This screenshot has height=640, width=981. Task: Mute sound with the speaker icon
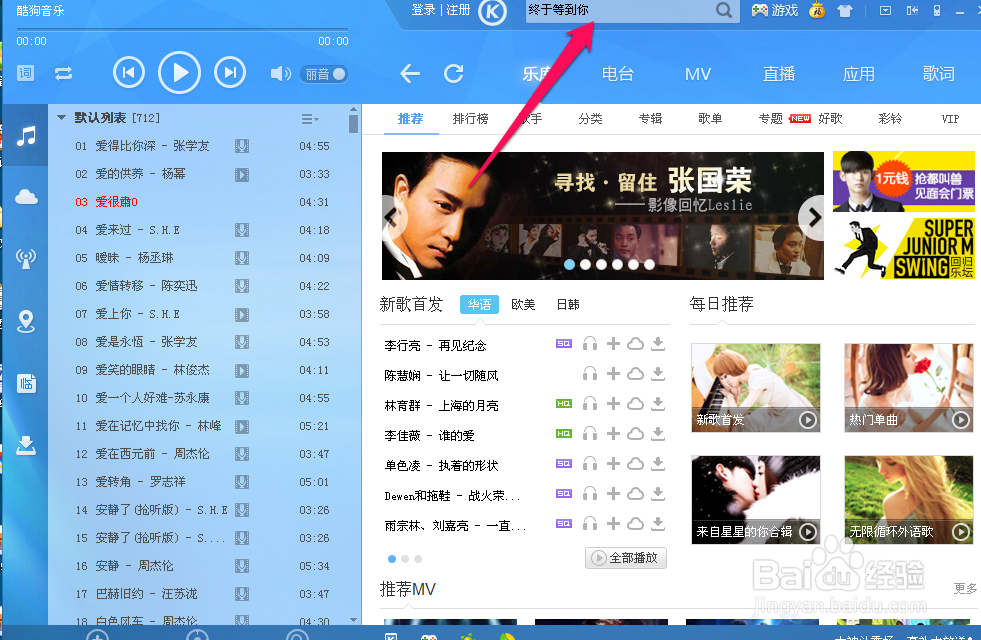coord(278,73)
